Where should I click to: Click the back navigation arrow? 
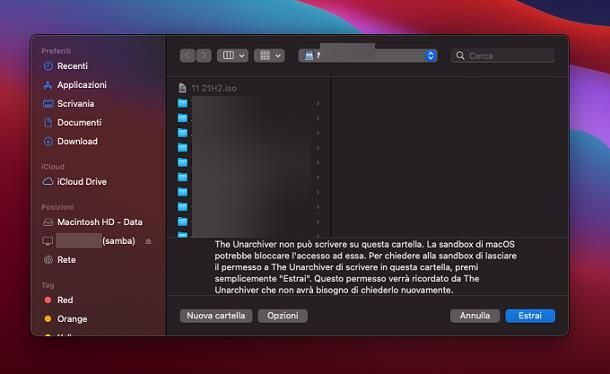pos(188,56)
